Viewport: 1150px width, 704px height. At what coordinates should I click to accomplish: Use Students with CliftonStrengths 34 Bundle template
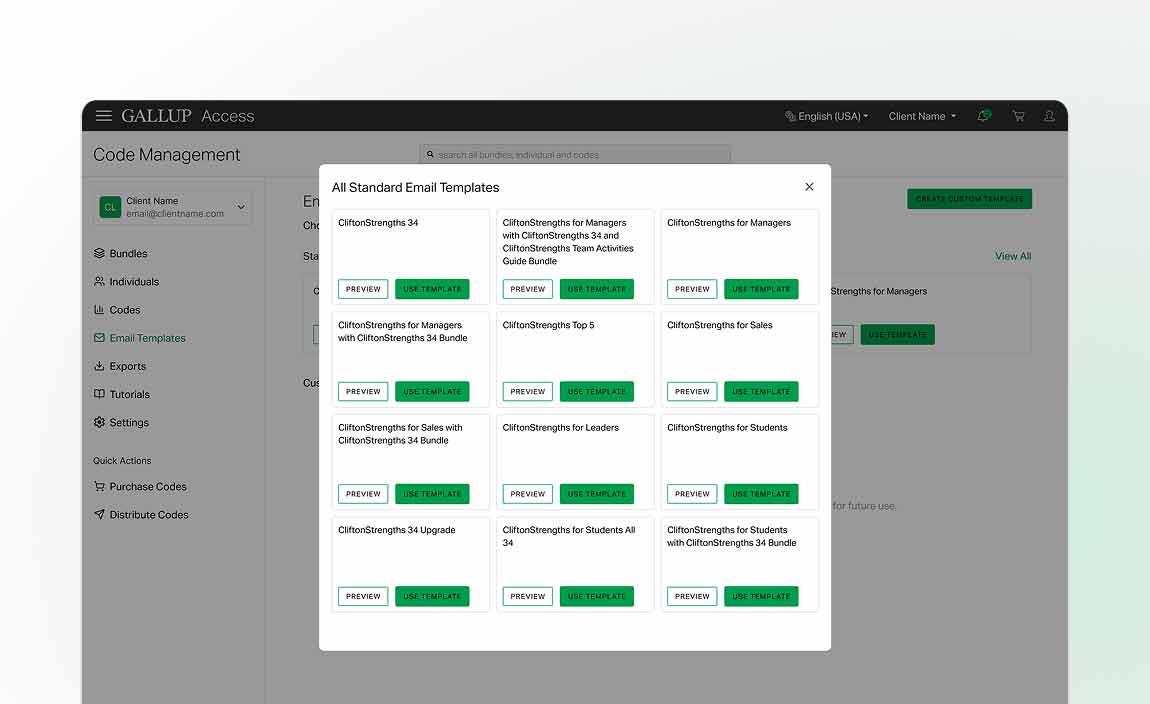coord(761,596)
